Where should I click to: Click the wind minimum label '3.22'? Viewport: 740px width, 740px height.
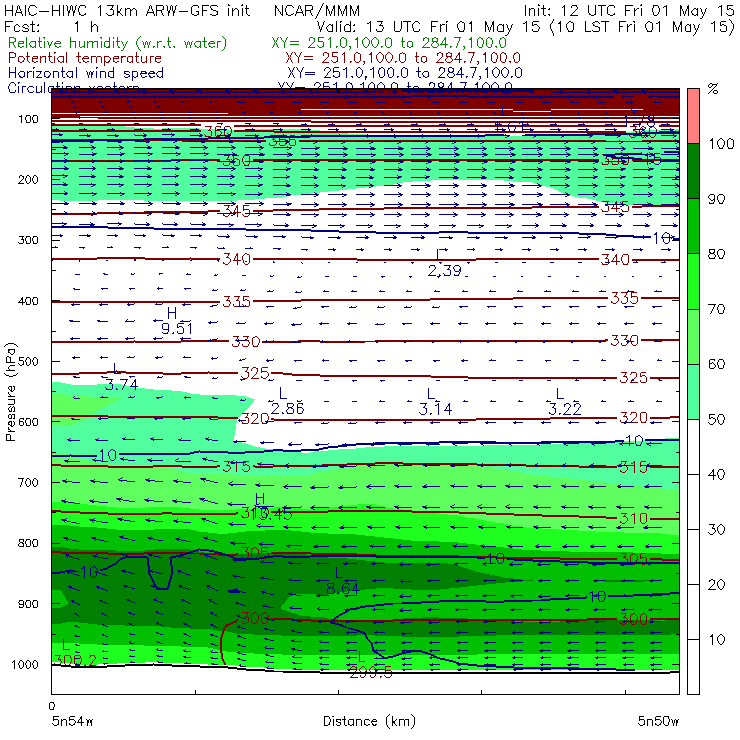tap(564, 409)
